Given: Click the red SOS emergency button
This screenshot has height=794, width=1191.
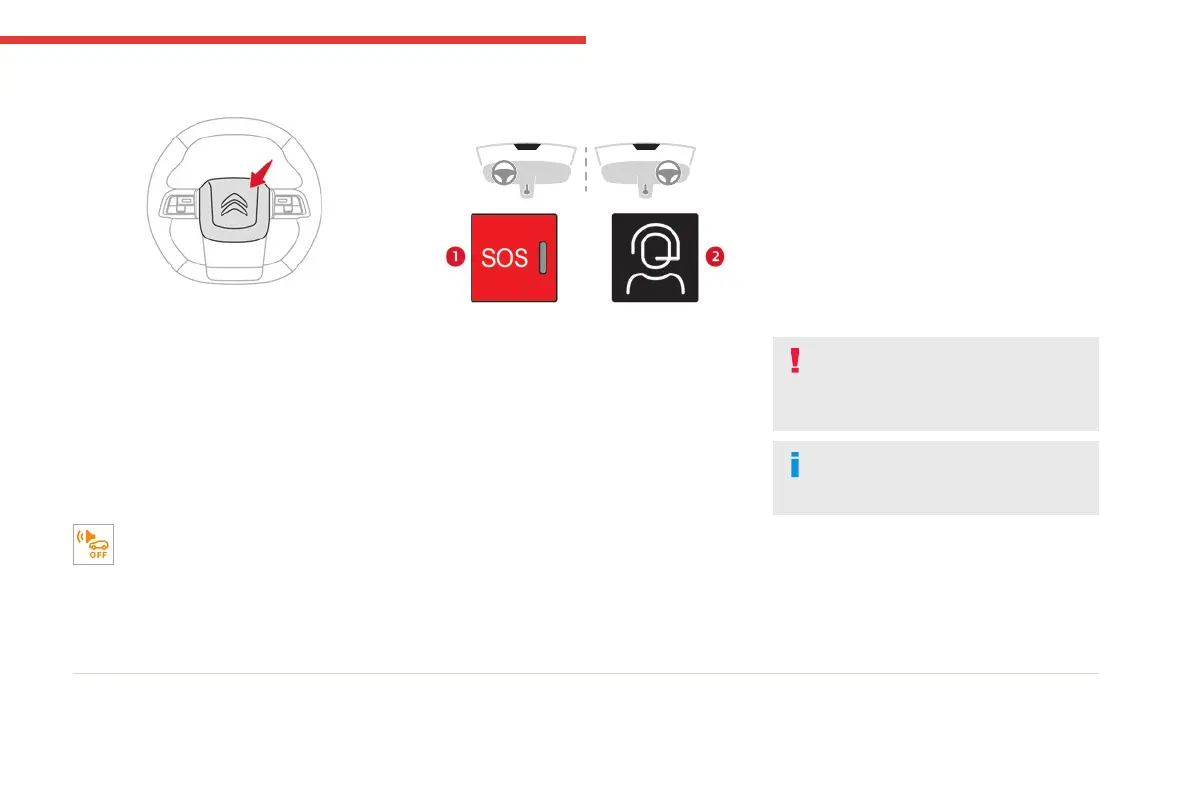Looking at the screenshot, I should click(x=514, y=258).
